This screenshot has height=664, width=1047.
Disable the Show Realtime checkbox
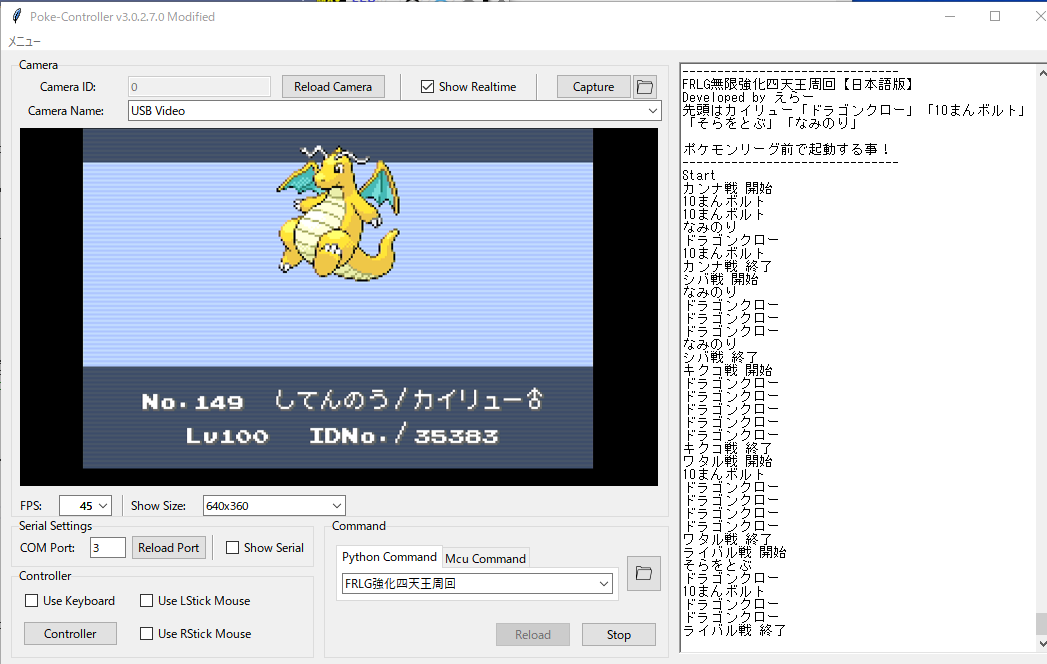426,86
